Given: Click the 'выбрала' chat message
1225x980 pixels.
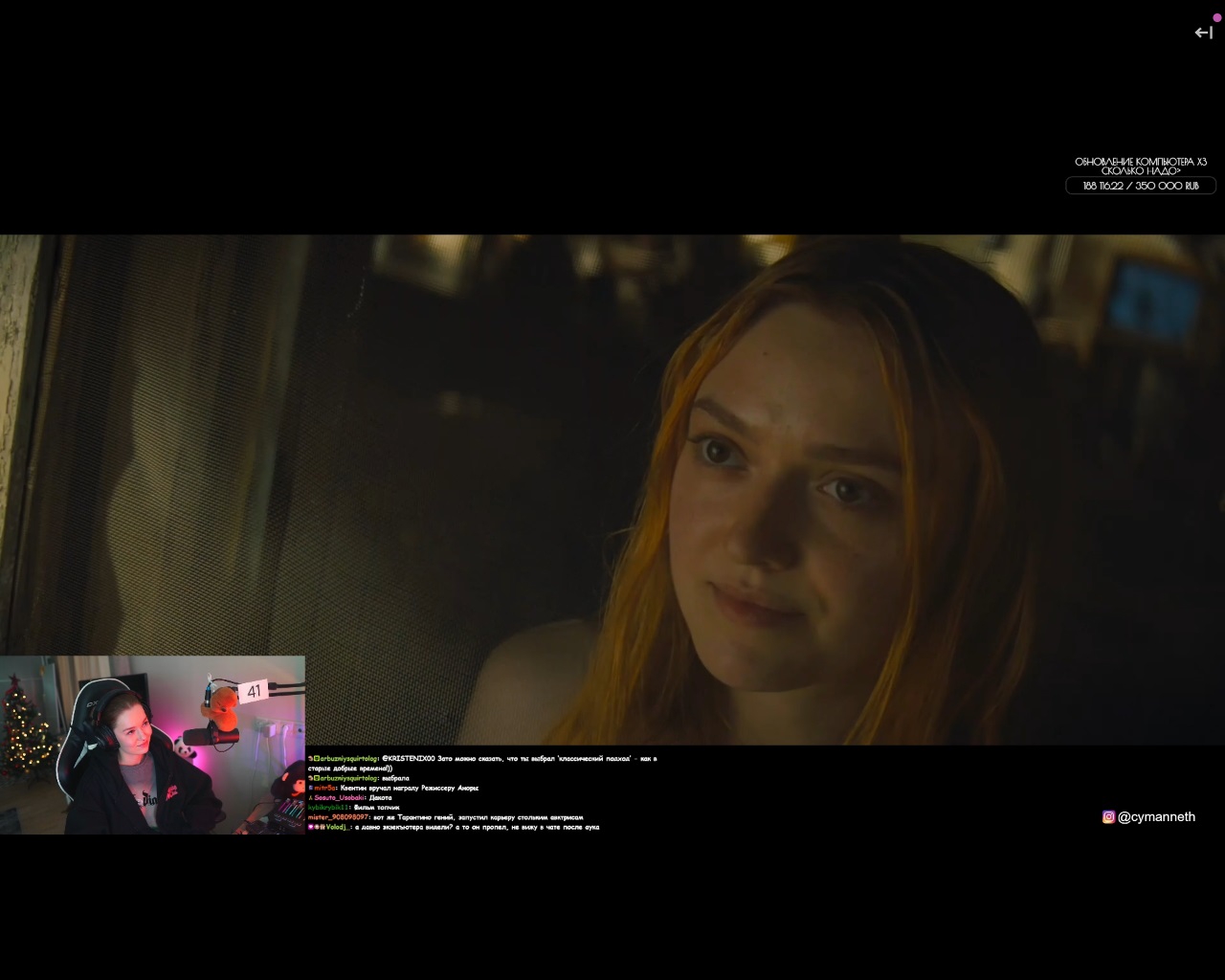Looking at the screenshot, I should [x=359, y=778].
